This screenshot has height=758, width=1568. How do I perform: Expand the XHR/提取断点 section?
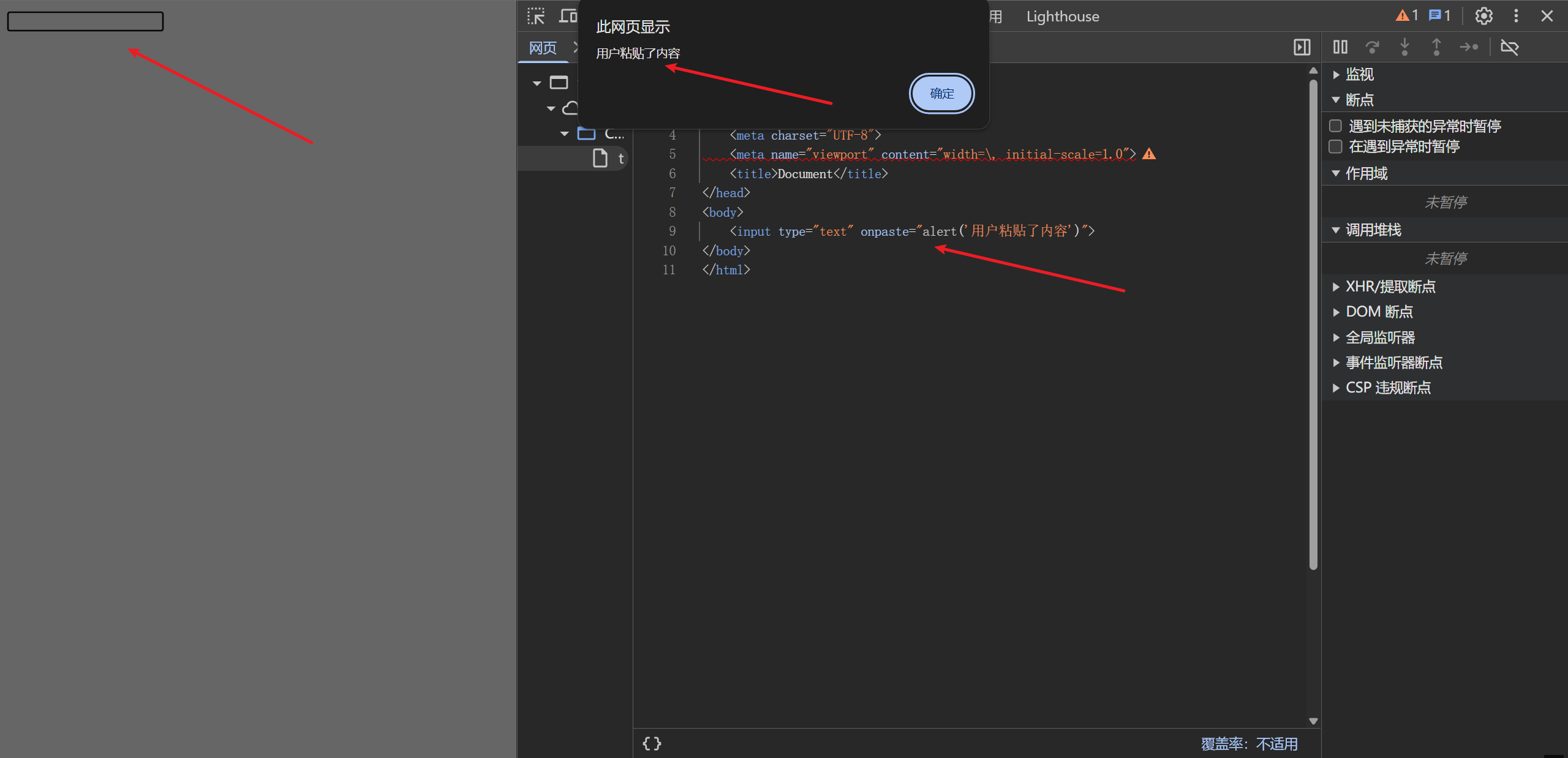1390,287
